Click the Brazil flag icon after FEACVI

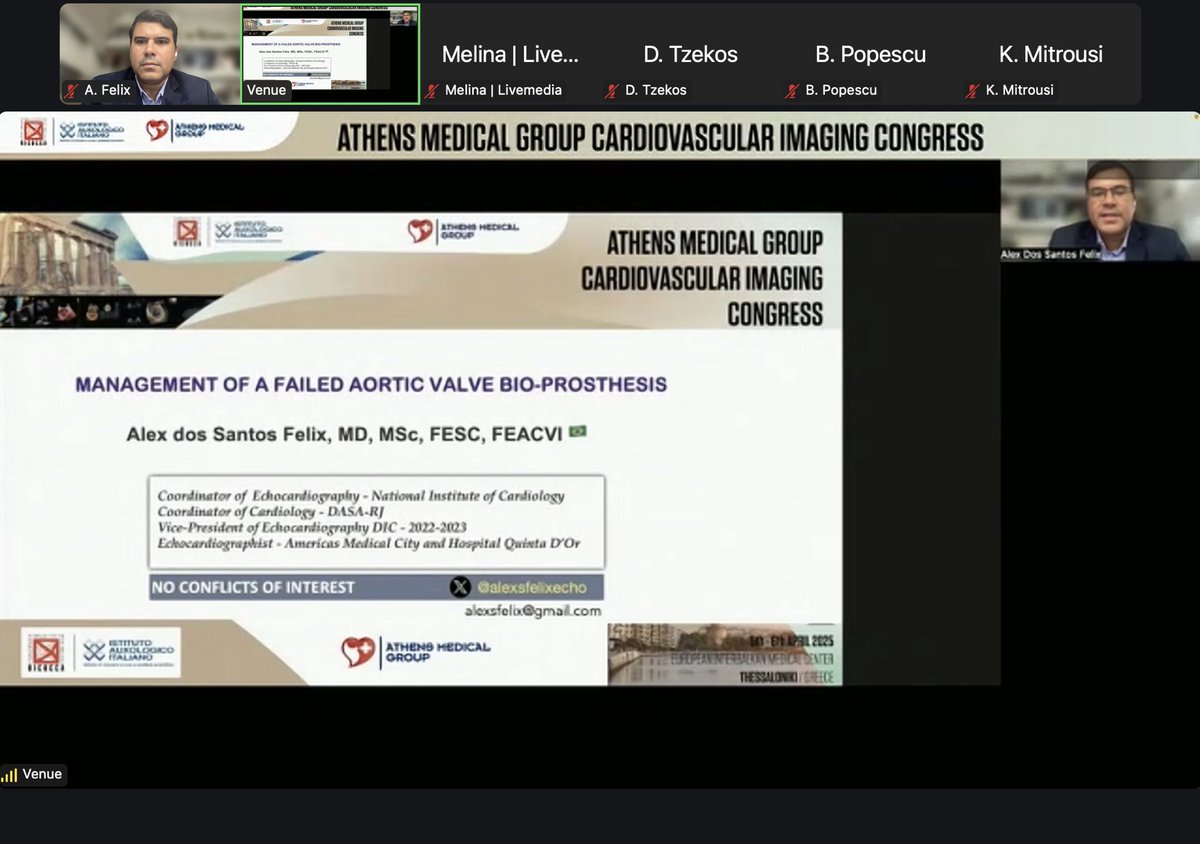578,432
